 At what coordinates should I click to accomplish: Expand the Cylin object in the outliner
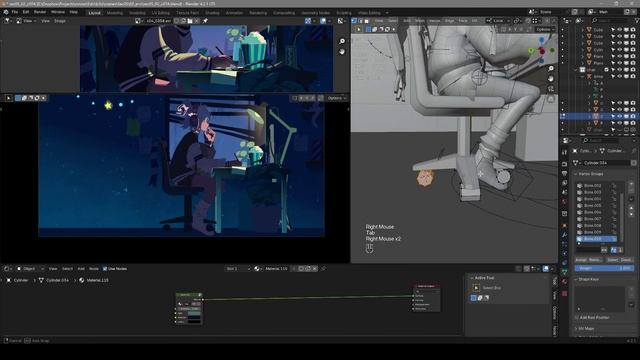coord(582,50)
